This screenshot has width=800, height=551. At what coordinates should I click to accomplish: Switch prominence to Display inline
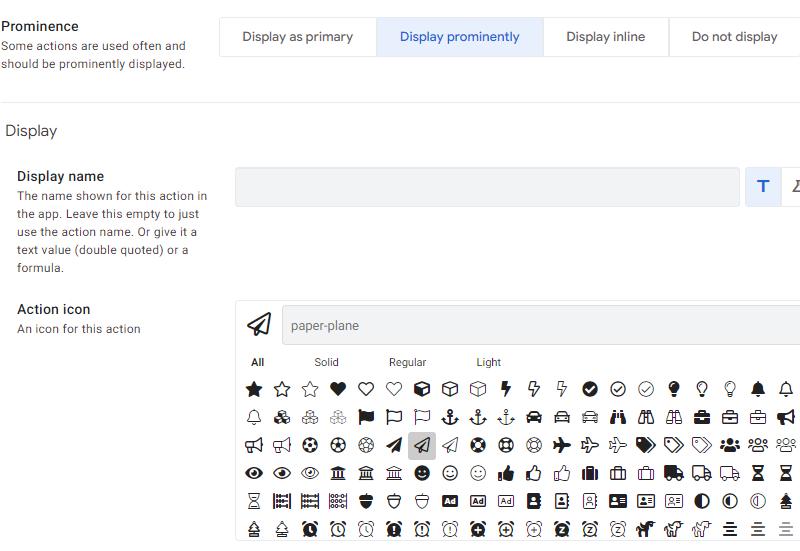point(606,37)
